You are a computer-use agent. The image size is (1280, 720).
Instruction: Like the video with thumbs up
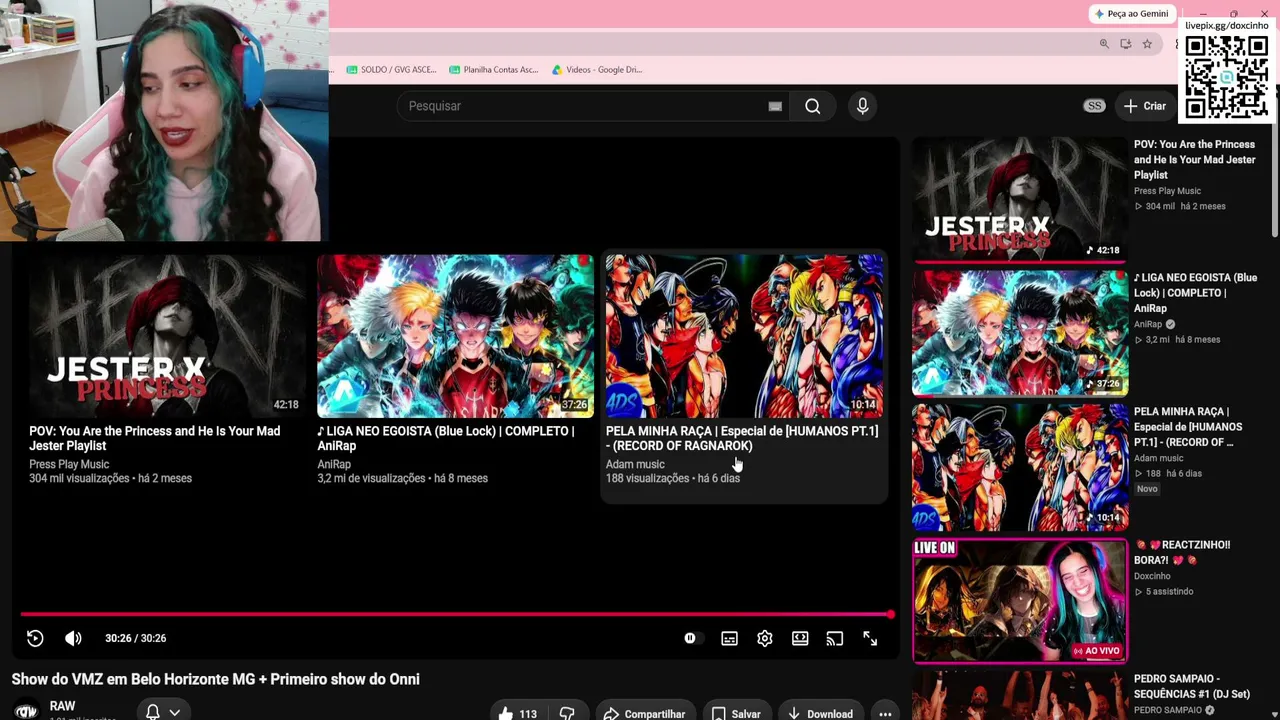coord(518,713)
